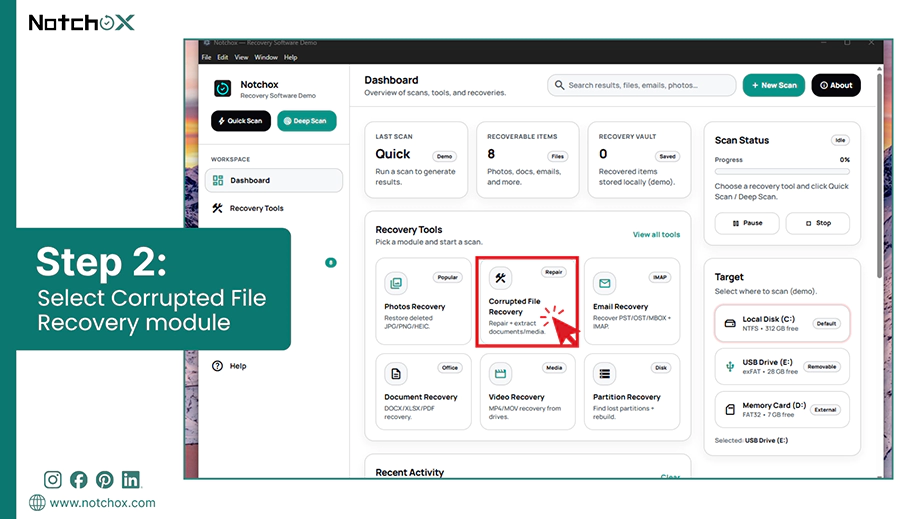Click the Removable badge on USB Drive
The image size is (922, 519).
(821, 367)
